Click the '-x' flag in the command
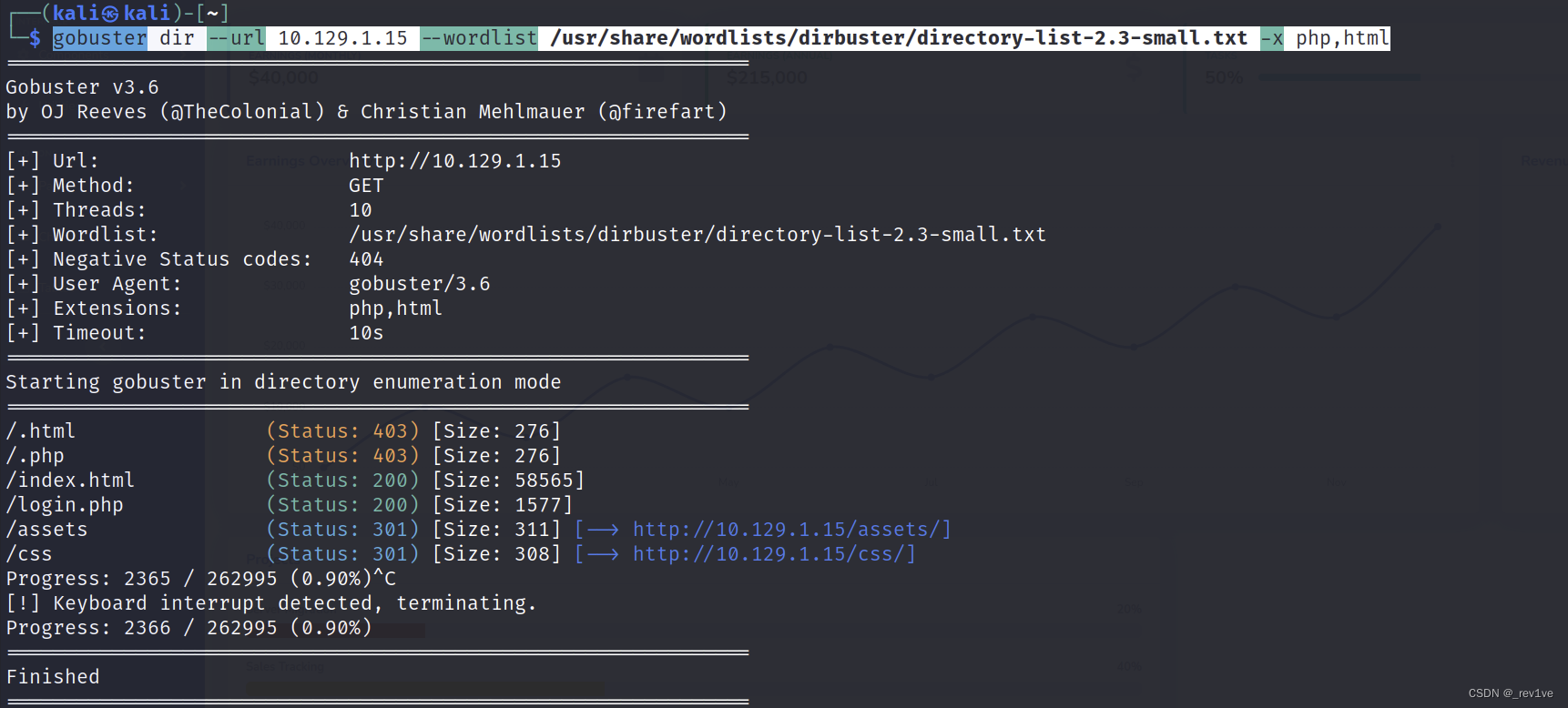1568x708 pixels. coord(1272,38)
